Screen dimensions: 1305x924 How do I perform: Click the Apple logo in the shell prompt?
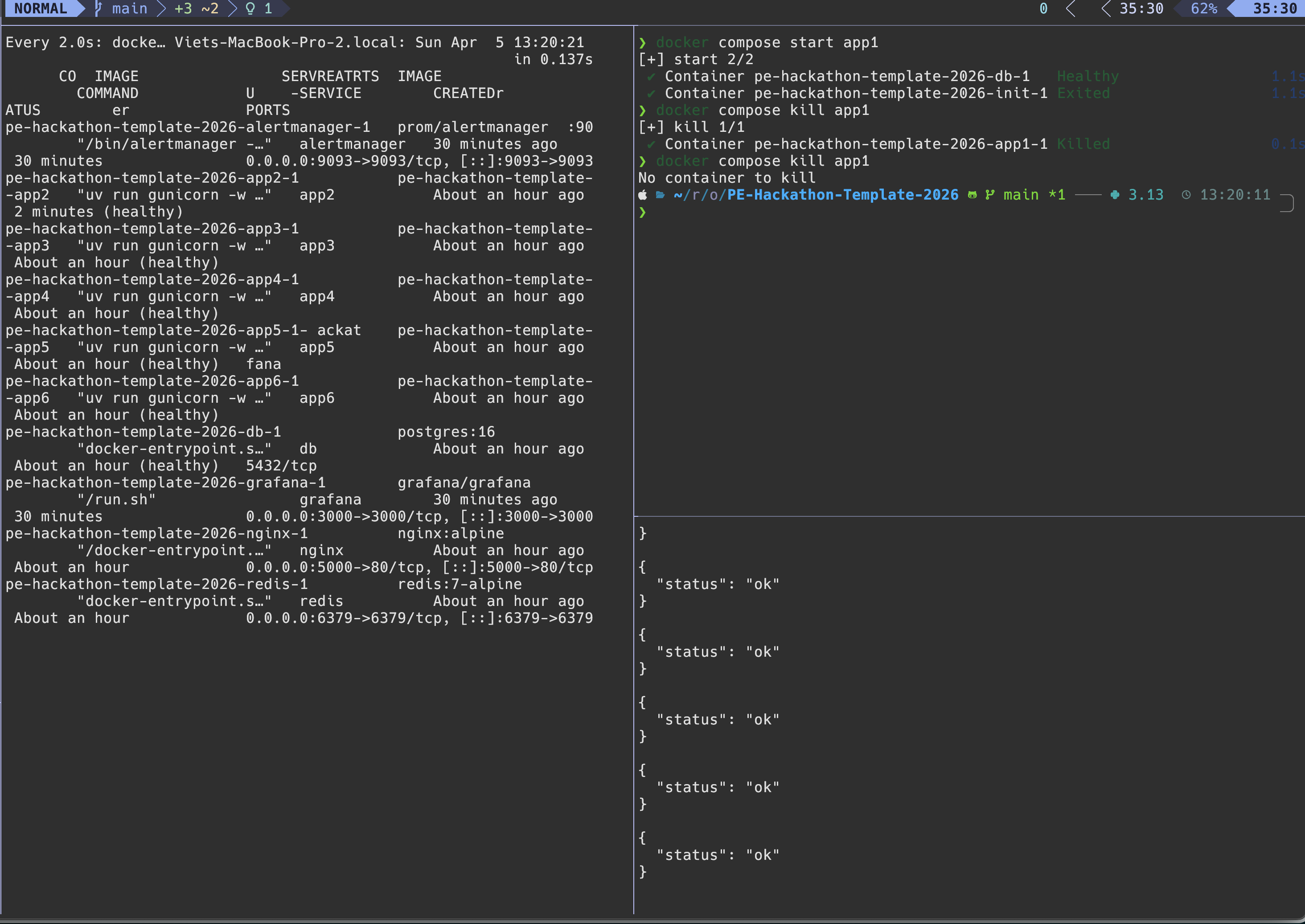click(643, 195)
